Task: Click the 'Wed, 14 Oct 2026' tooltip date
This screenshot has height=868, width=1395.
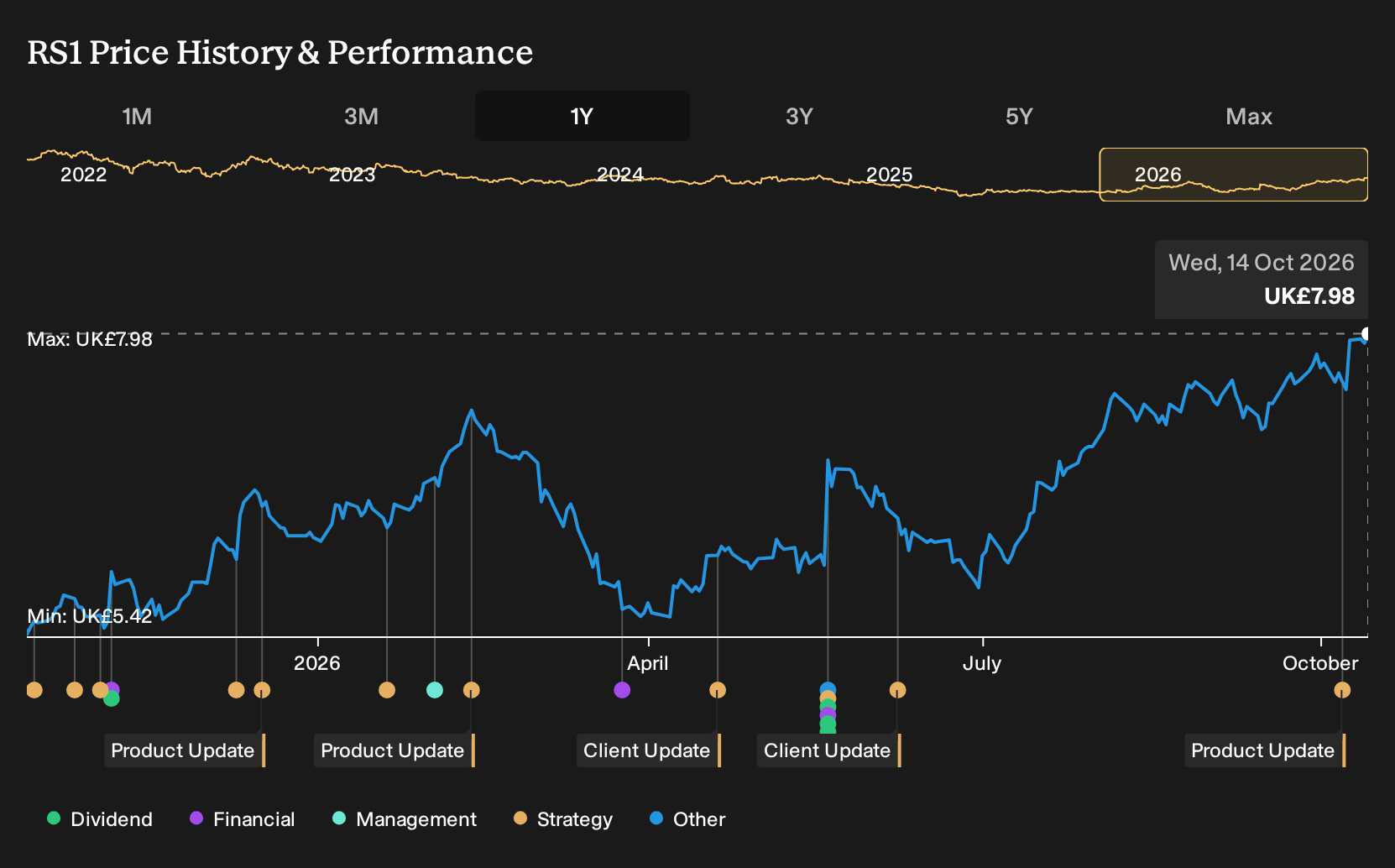Action: 1262,263
